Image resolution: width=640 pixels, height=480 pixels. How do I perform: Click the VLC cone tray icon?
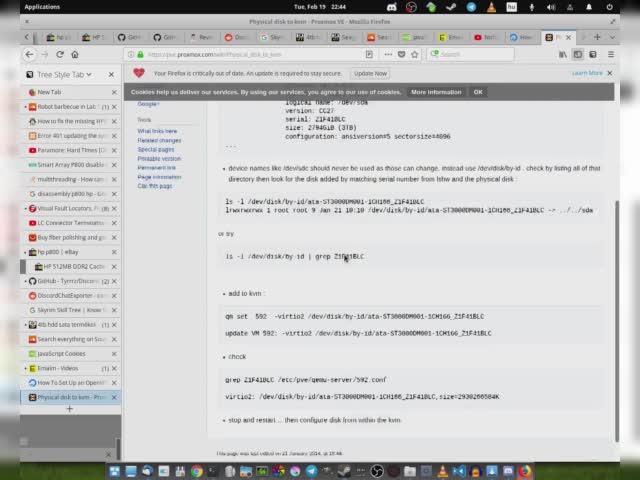491,7
